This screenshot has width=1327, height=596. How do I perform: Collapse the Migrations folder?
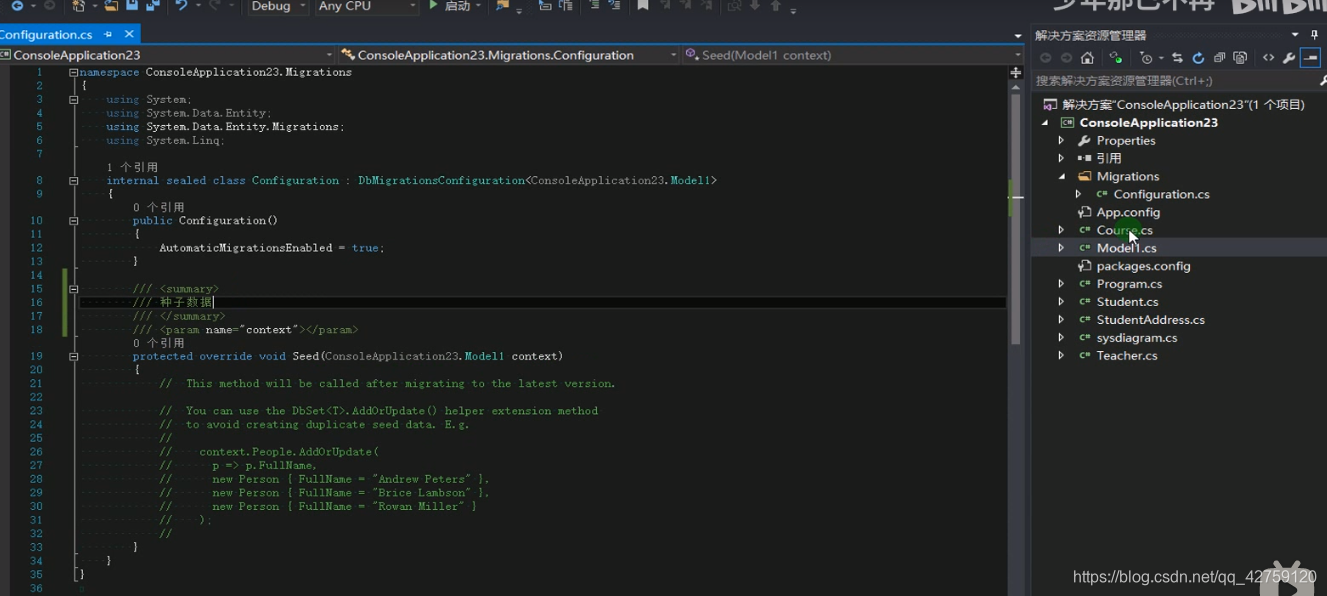[1061, 177]
